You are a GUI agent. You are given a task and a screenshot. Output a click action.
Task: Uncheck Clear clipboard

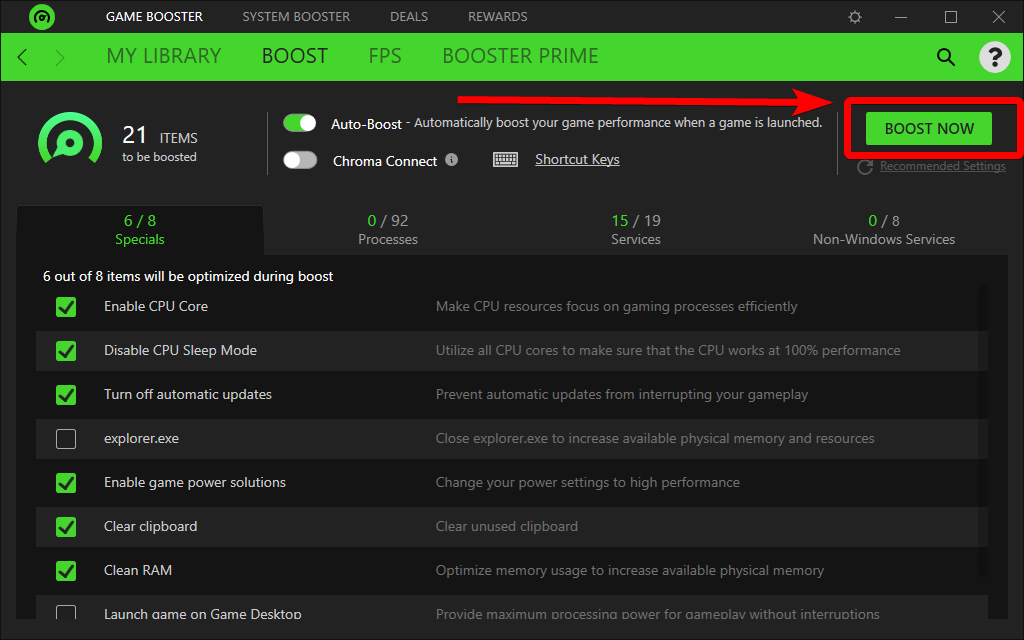66,526
